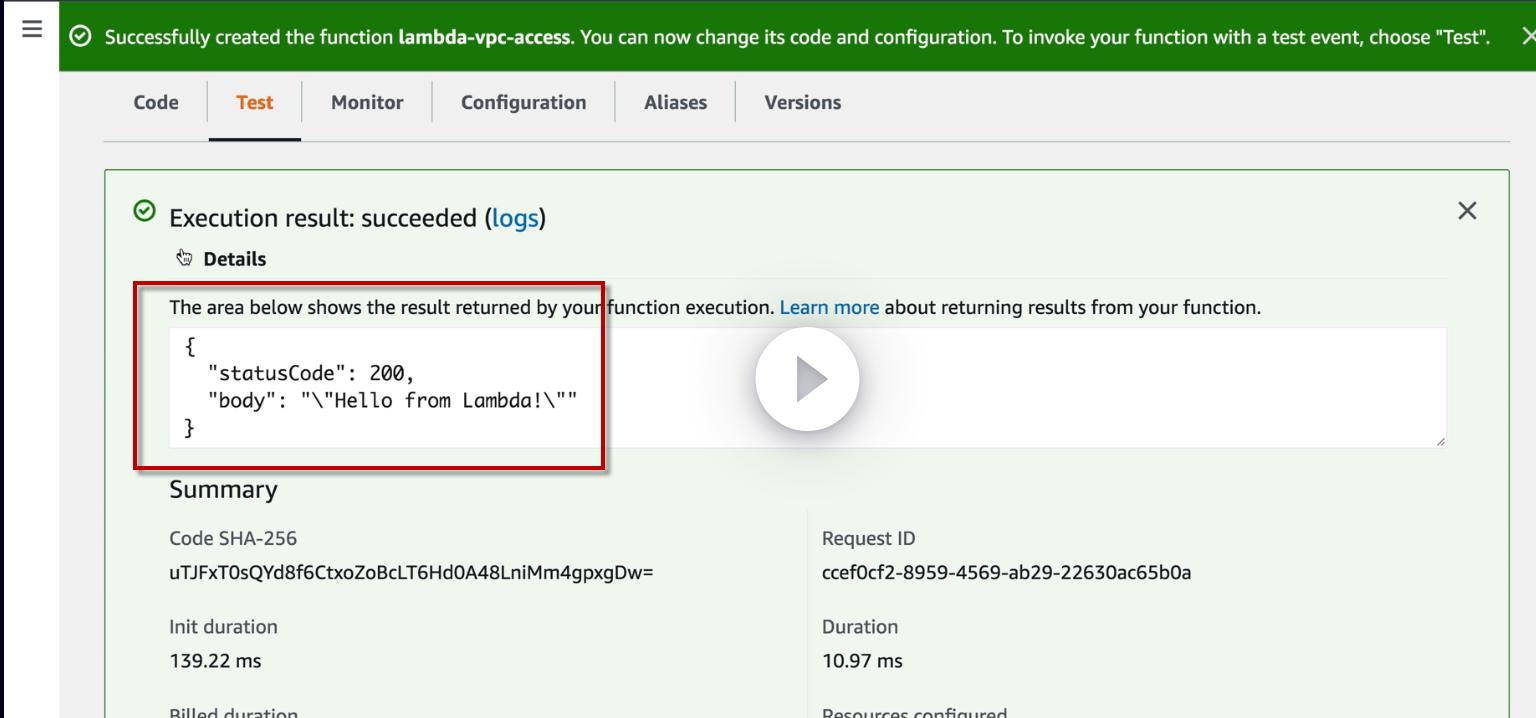Open the hamburger navigation menu
This screenshot has width=1536, height=718.
(x=32, y=29)
